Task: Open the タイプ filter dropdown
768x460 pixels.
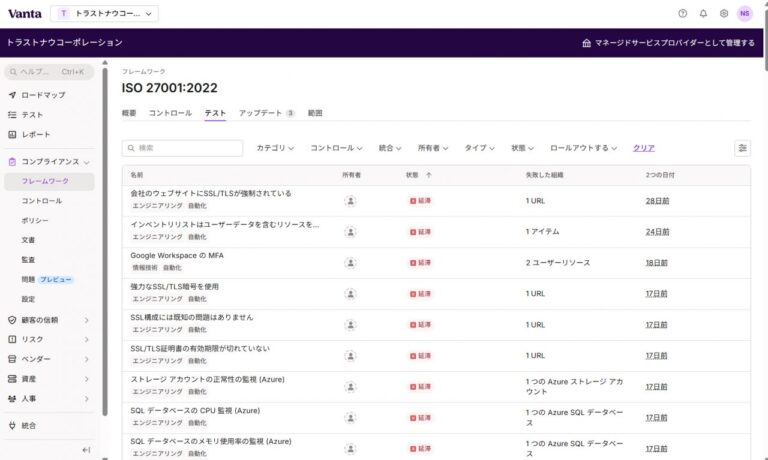Action: pos(479,148)
